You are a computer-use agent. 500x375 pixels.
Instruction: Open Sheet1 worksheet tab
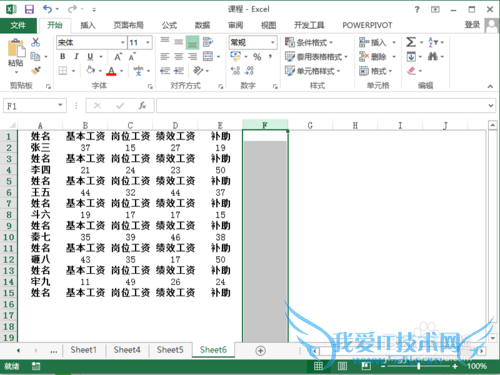[84, 350]
